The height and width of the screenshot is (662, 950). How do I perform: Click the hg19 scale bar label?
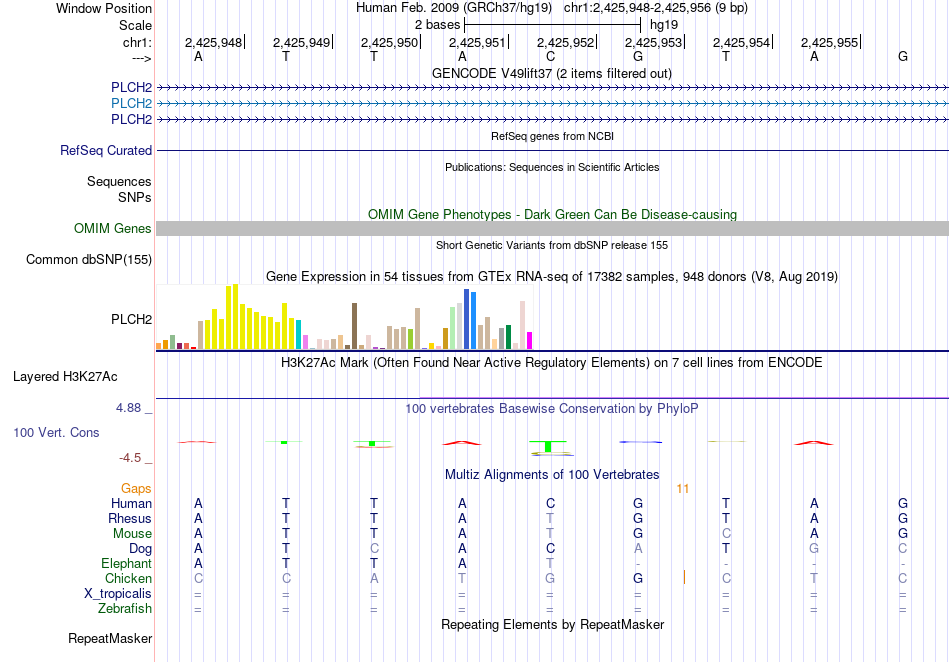tap(664, 25)
